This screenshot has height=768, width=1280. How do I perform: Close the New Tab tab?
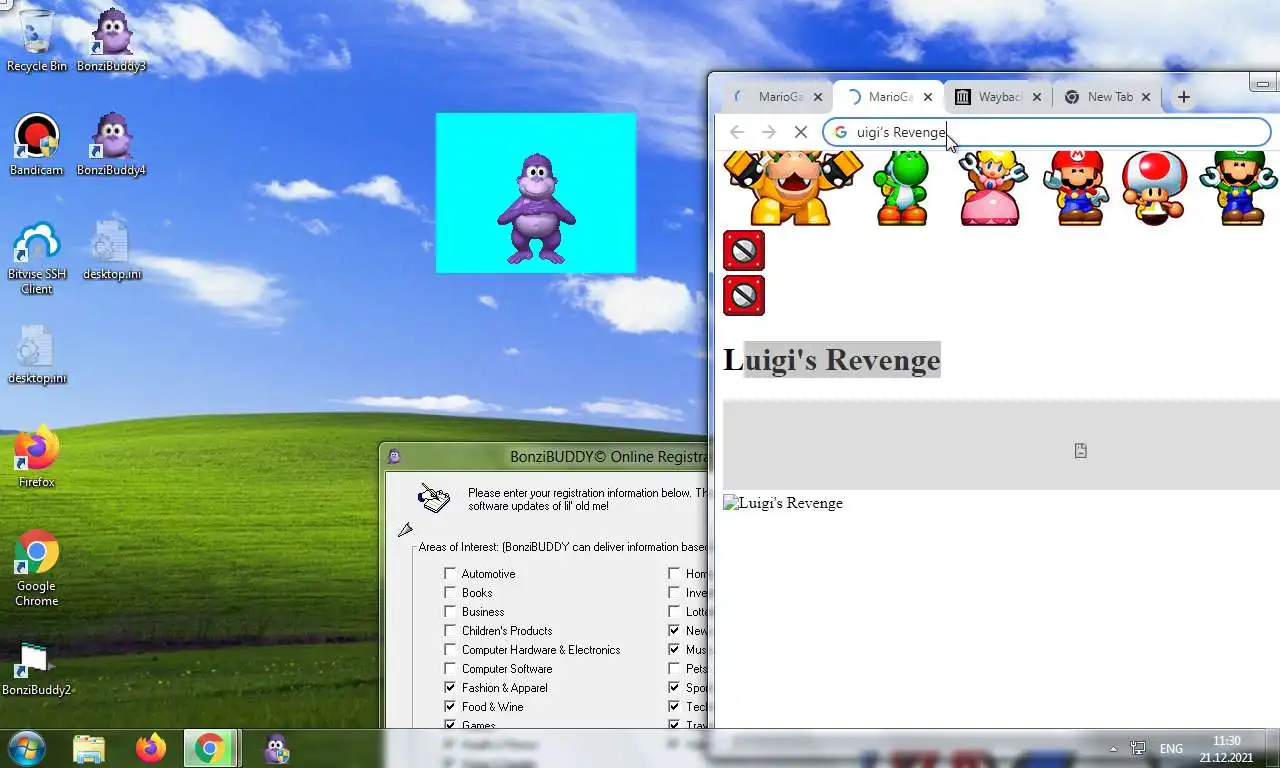point(1146,97)
